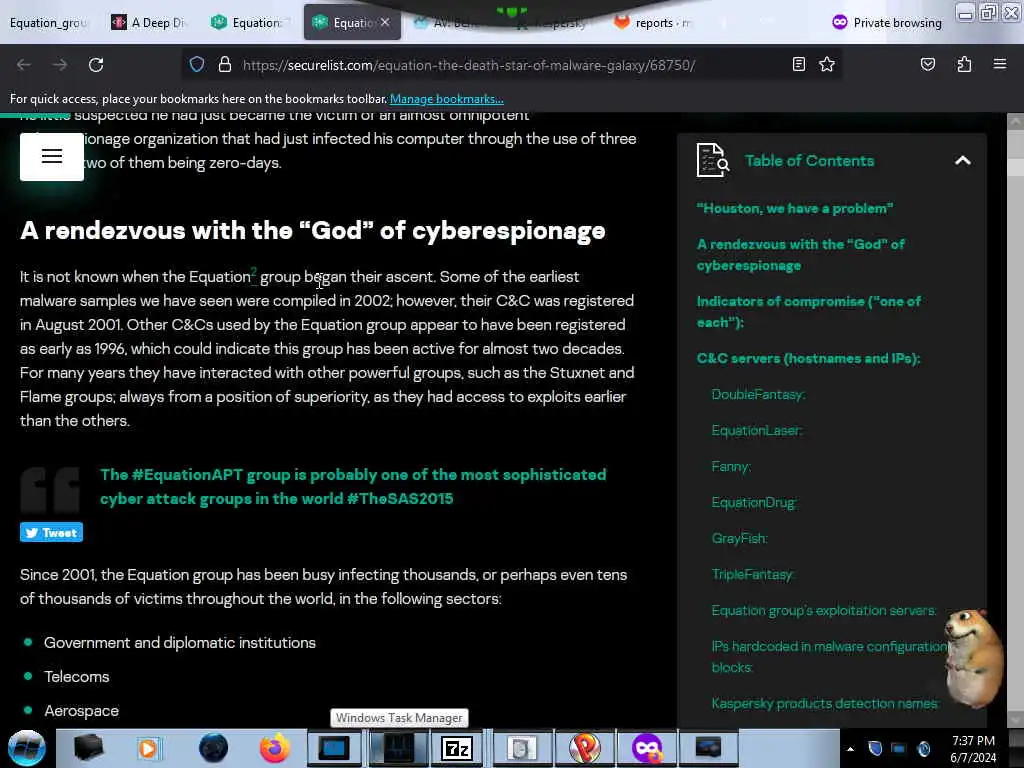Open the tracking protection shield icon
1024x768 pixels.
coord(197,64)
